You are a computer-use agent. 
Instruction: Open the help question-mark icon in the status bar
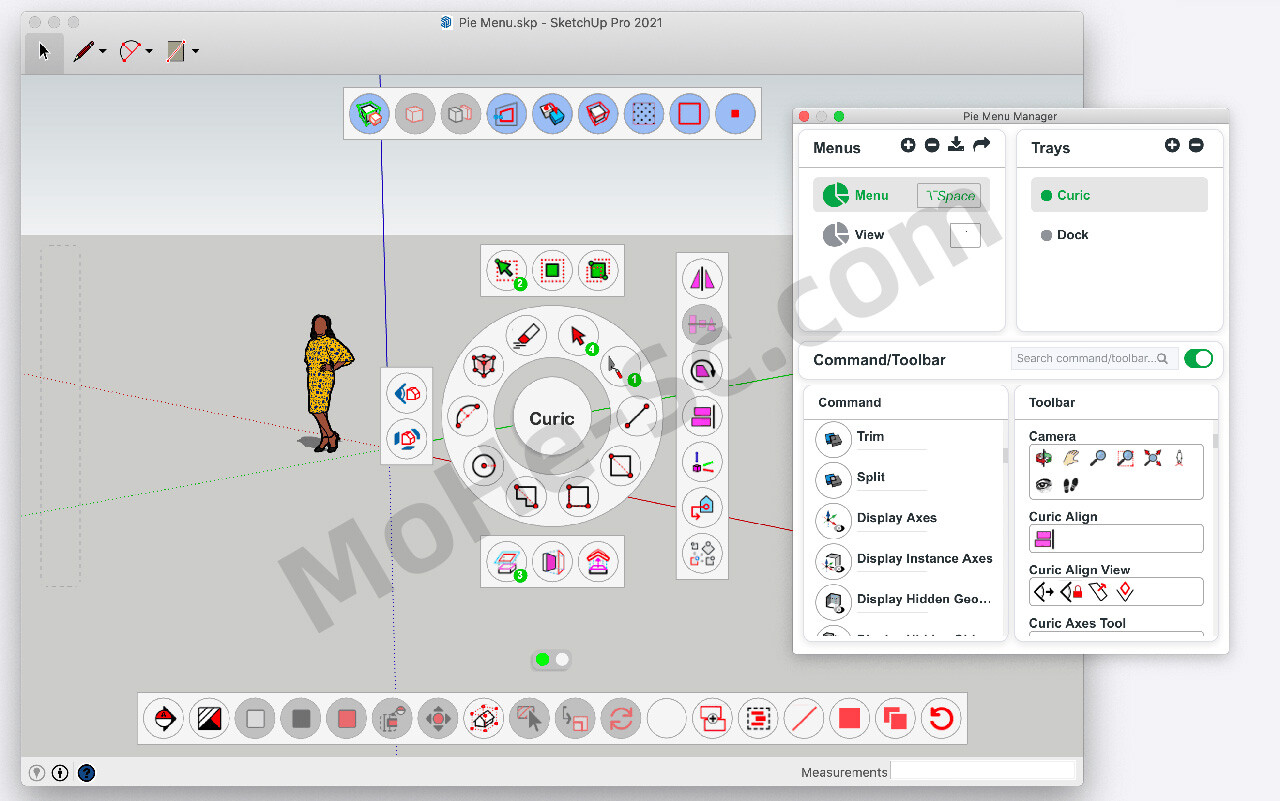(86, 772)
